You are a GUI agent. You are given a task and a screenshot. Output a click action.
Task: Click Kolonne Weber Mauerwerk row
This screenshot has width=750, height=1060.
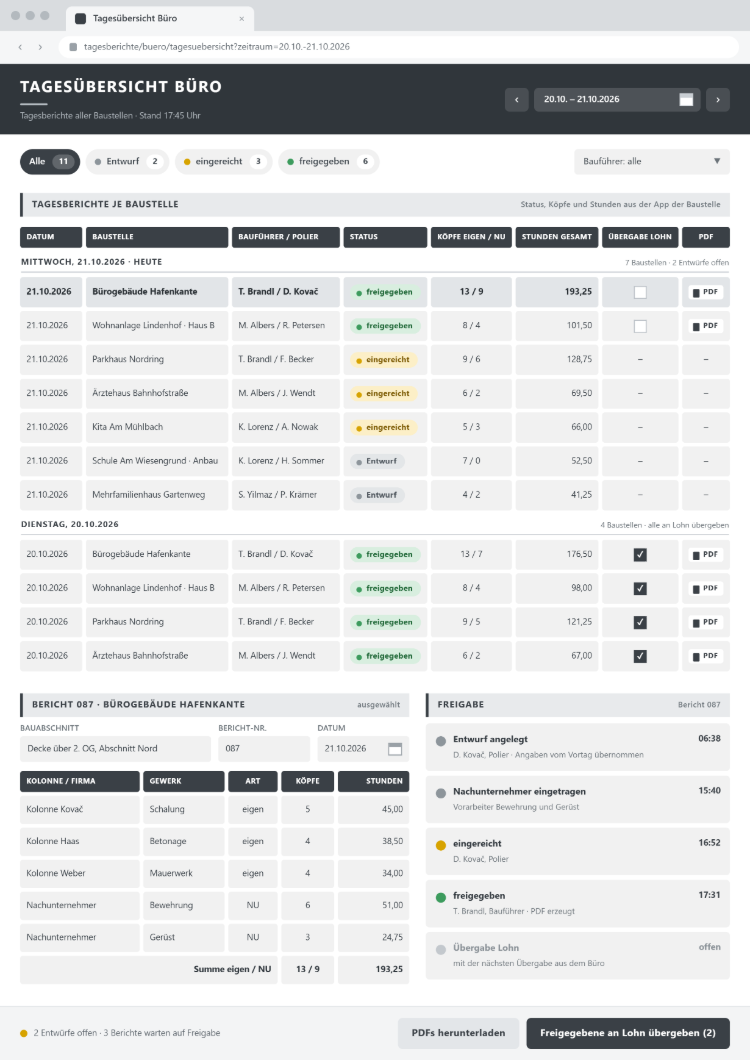[x=214, y=873]
